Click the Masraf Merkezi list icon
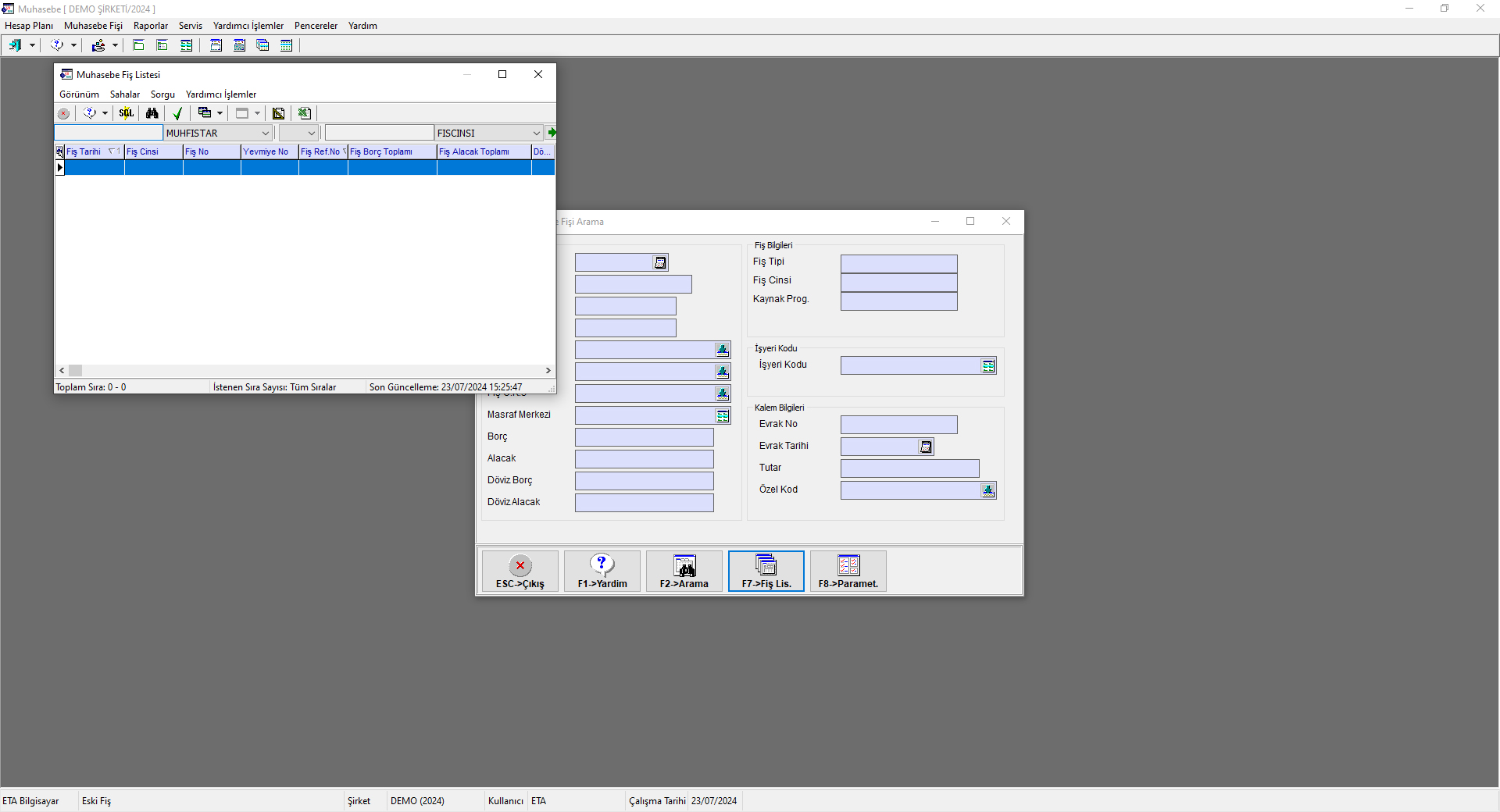 [723, 416]
